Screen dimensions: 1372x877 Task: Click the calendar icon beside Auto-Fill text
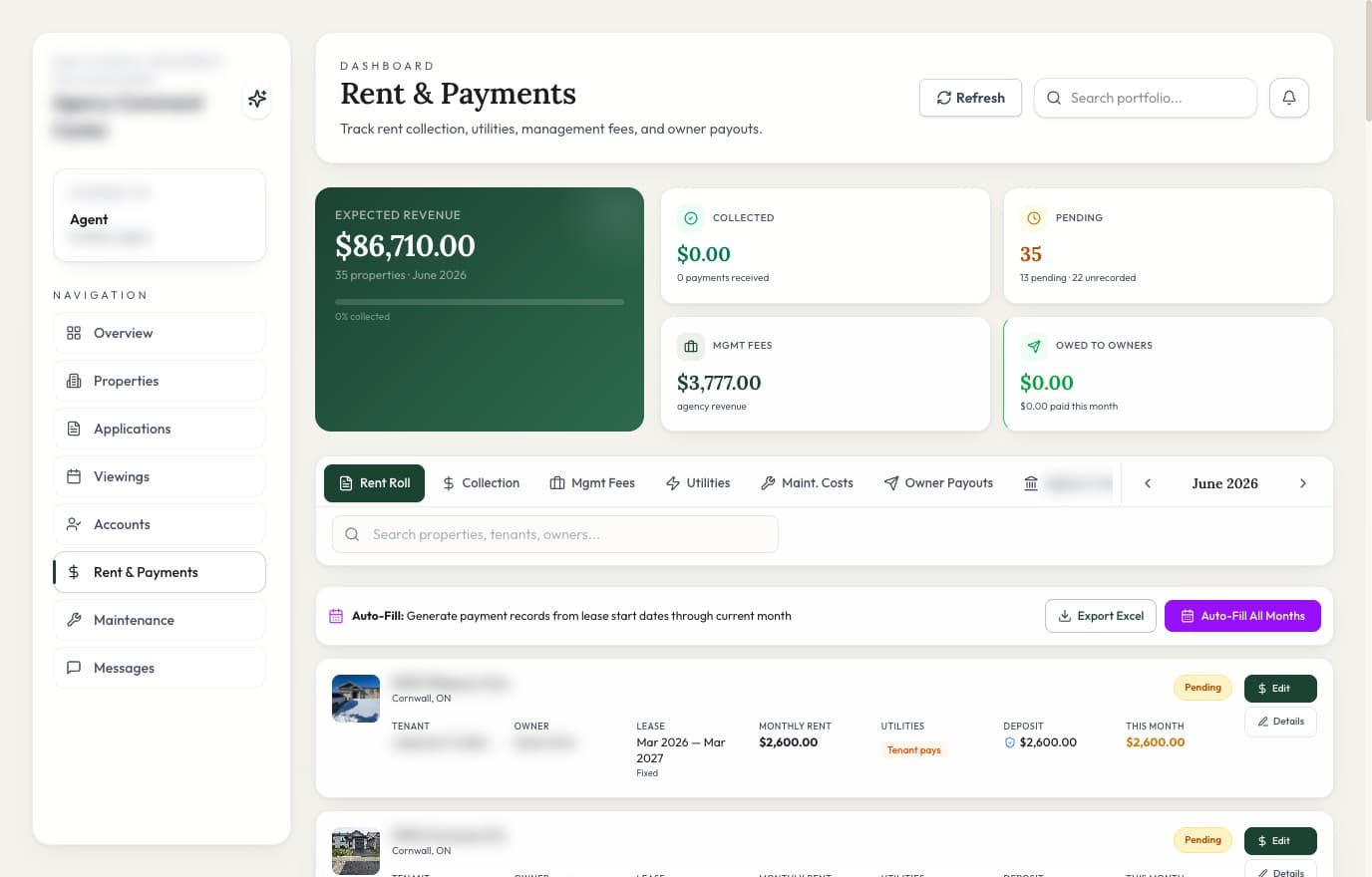(336, 616)
